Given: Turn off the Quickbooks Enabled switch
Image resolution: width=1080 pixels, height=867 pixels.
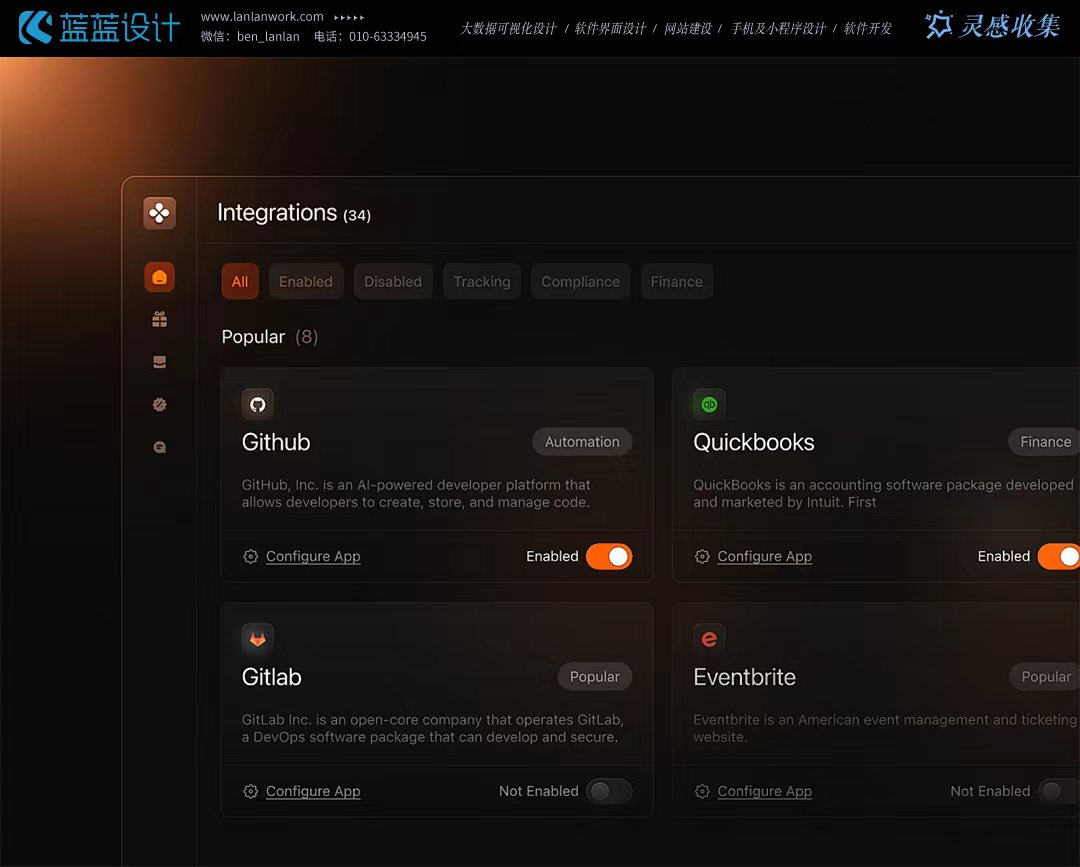Looking at the screenshot, I should 1058,556.
